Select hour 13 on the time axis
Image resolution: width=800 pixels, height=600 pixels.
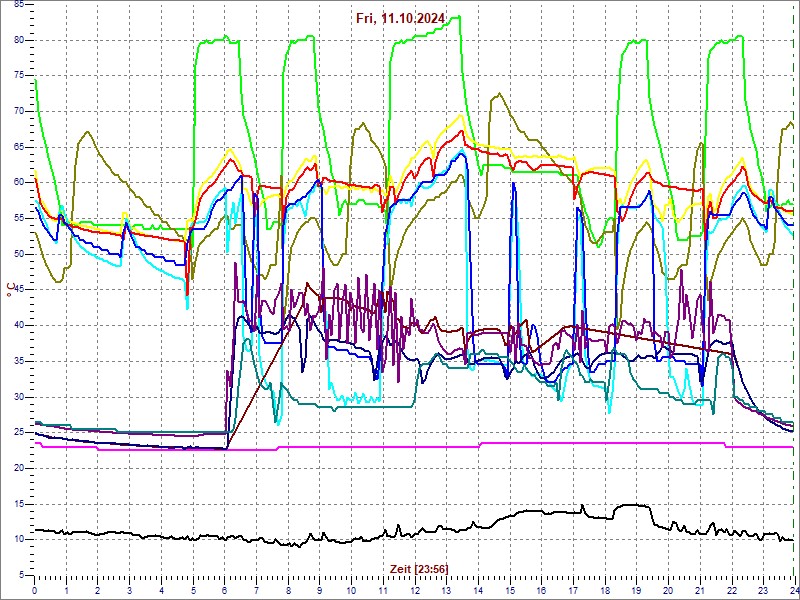pos(446,590)
